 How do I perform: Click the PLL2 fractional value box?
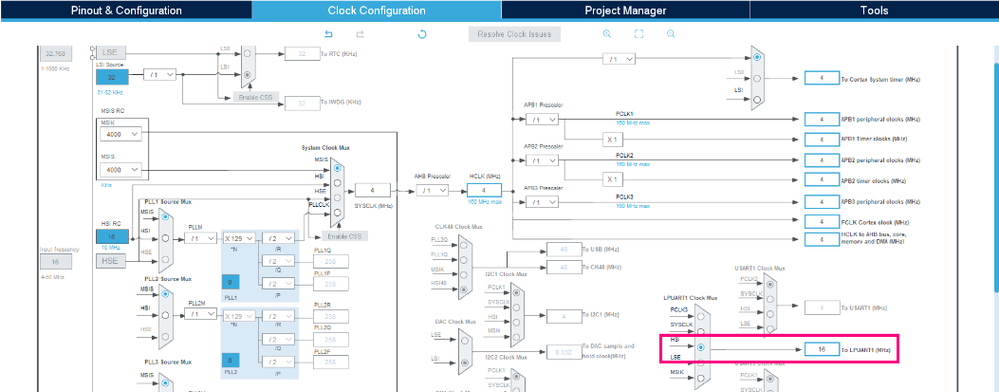tap(230, 361)
